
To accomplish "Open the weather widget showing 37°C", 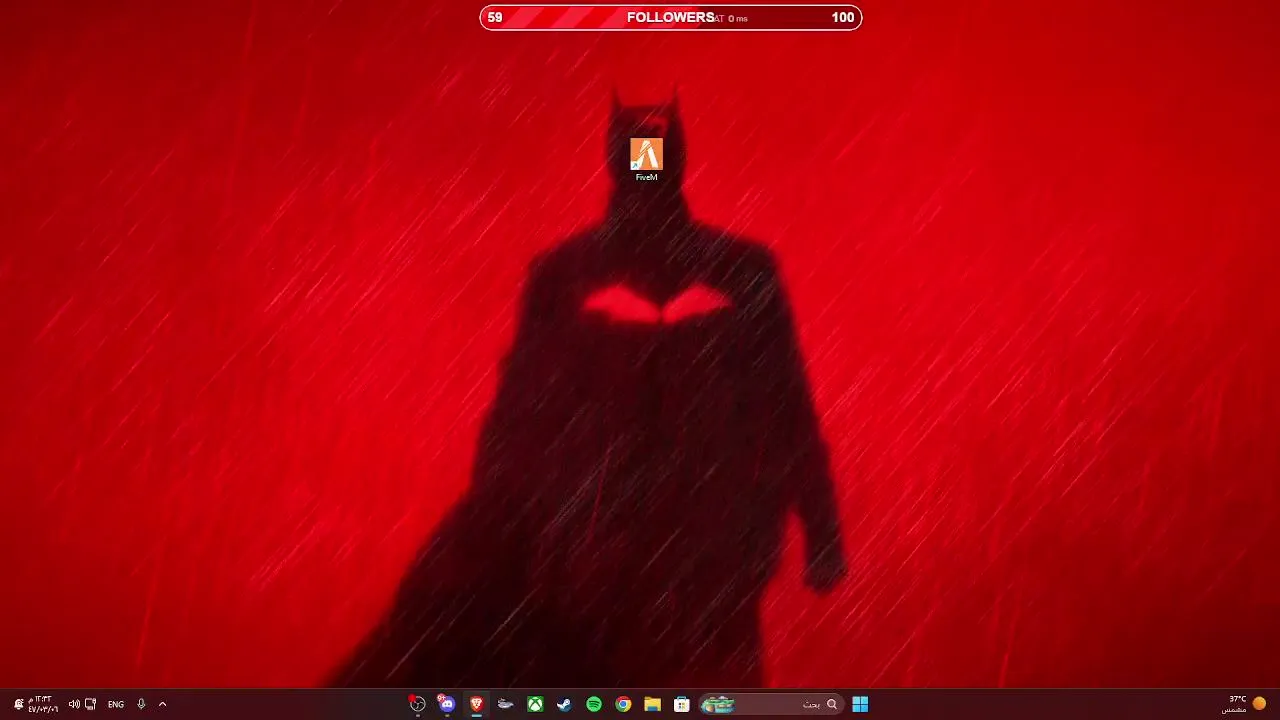I will tap(1244, 704).
